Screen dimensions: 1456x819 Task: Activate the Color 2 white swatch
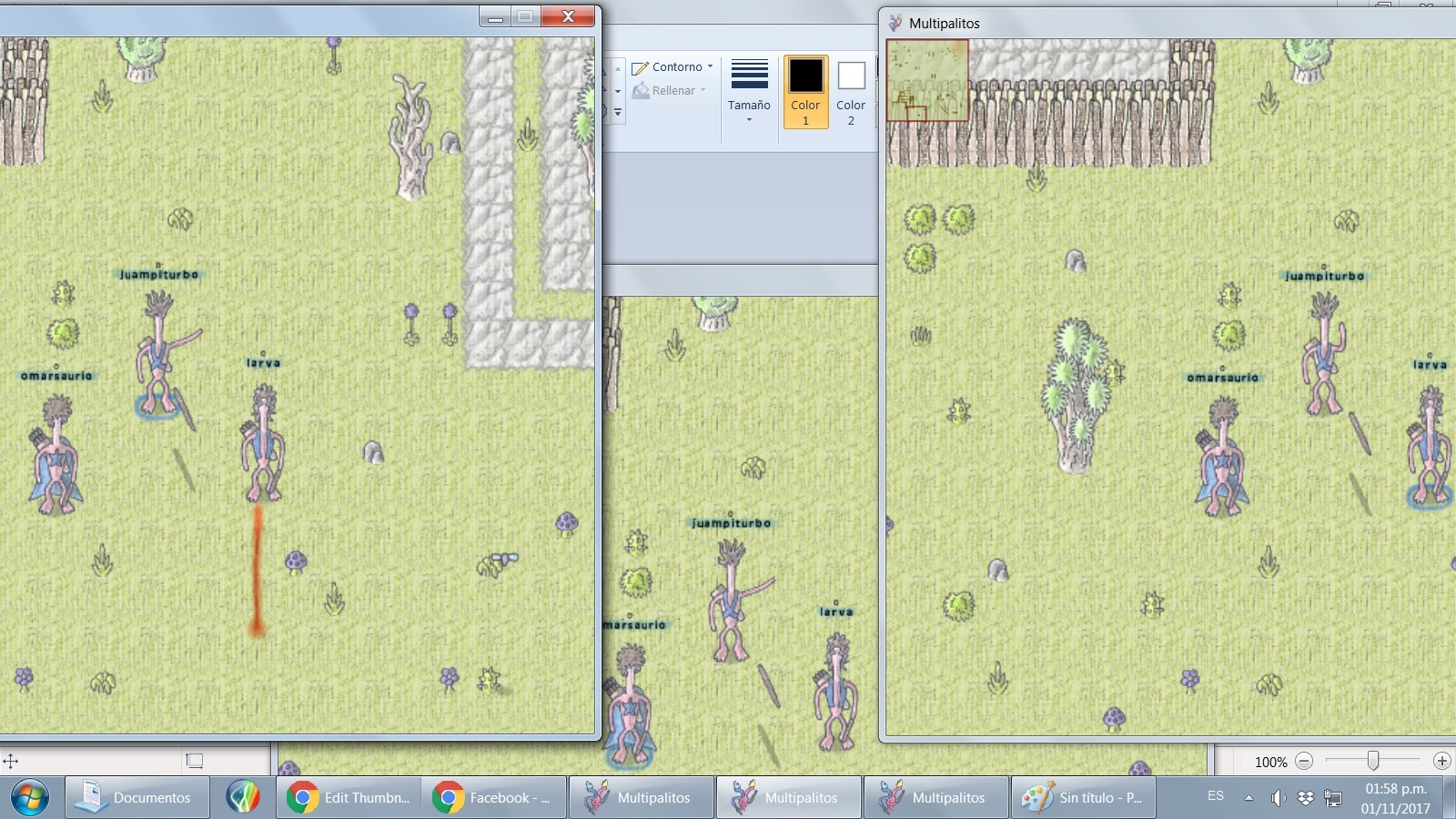[851, 91]
